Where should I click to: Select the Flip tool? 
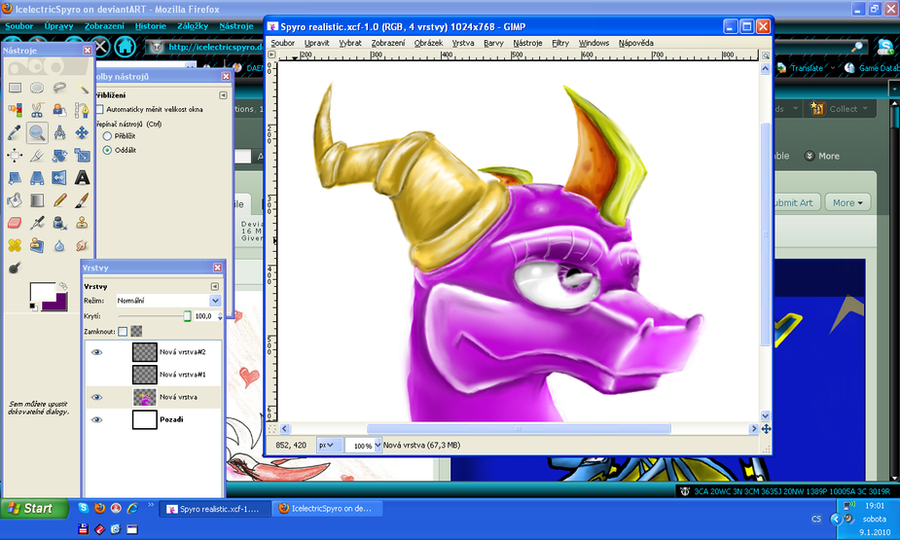(60, 178)
